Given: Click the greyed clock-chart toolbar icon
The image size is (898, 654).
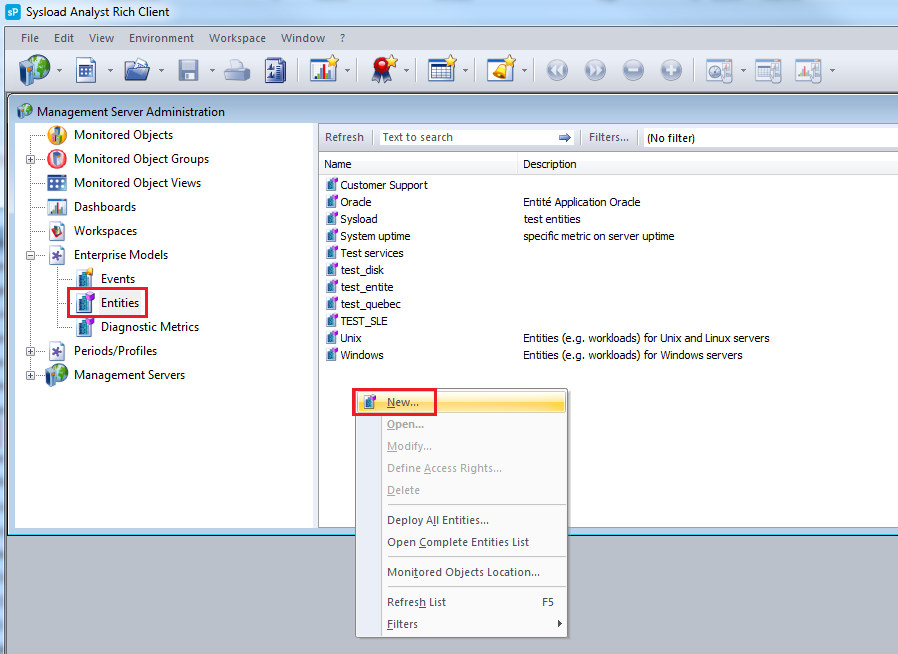Looking at the screenshot, I should point(719,70).
